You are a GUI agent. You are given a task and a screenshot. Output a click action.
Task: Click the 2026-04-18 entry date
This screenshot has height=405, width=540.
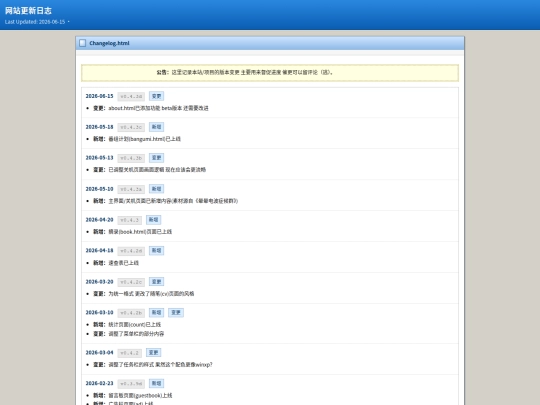click(x=99, y=251)
